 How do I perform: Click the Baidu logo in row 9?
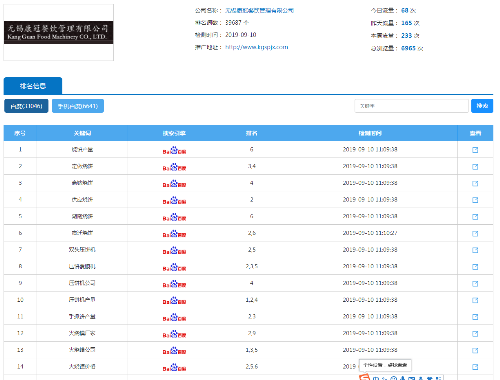click(174, 284)
